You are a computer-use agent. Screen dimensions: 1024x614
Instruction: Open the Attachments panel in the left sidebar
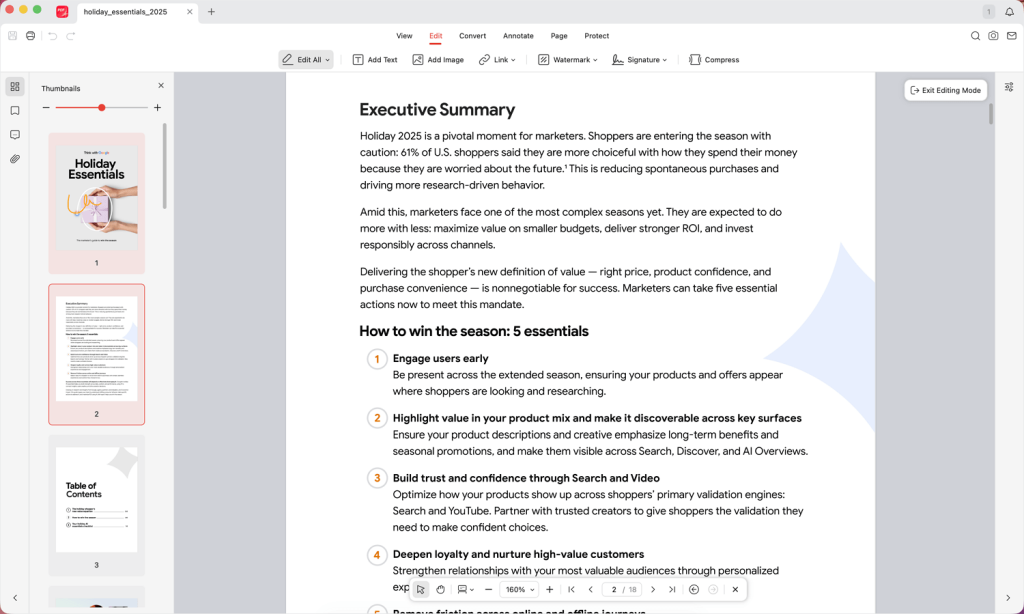point(14,156)
